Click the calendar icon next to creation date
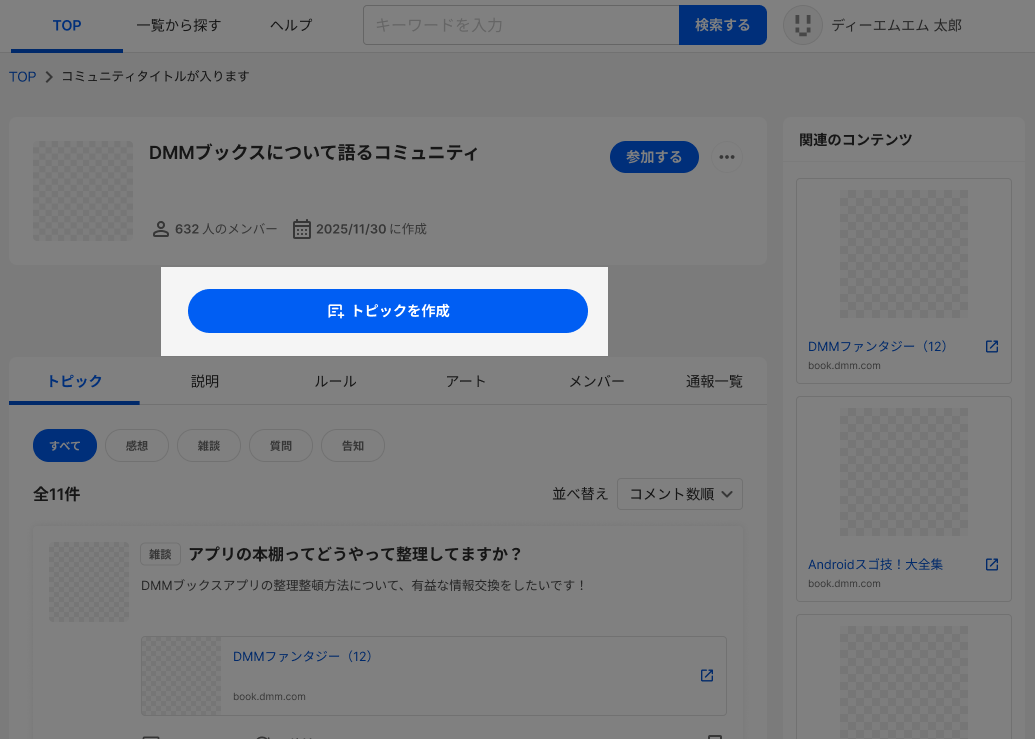The width and height of the screenshot is (1035, 739). [x=302, y=229]
